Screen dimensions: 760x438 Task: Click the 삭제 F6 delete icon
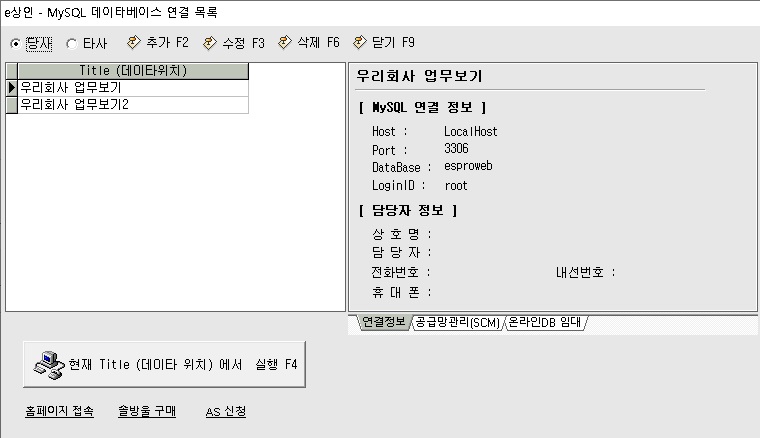click(x=285, y=43)
